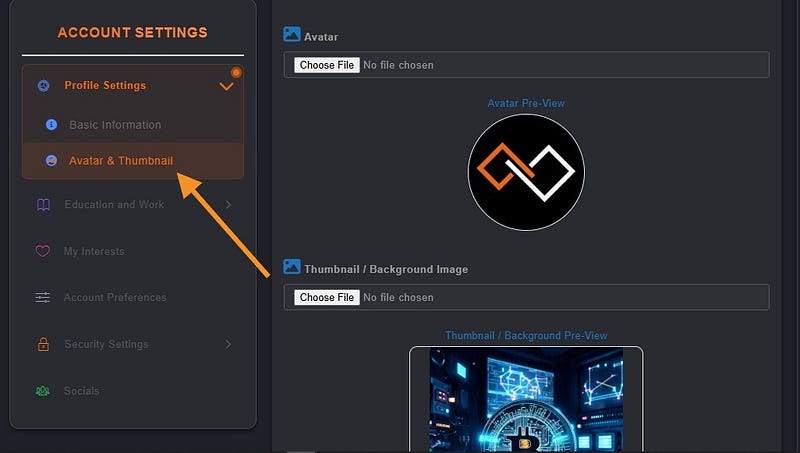800x453 pixels.
Task: Select Avatar & Thumbnail menu item
Action: (x=133, y=161)
